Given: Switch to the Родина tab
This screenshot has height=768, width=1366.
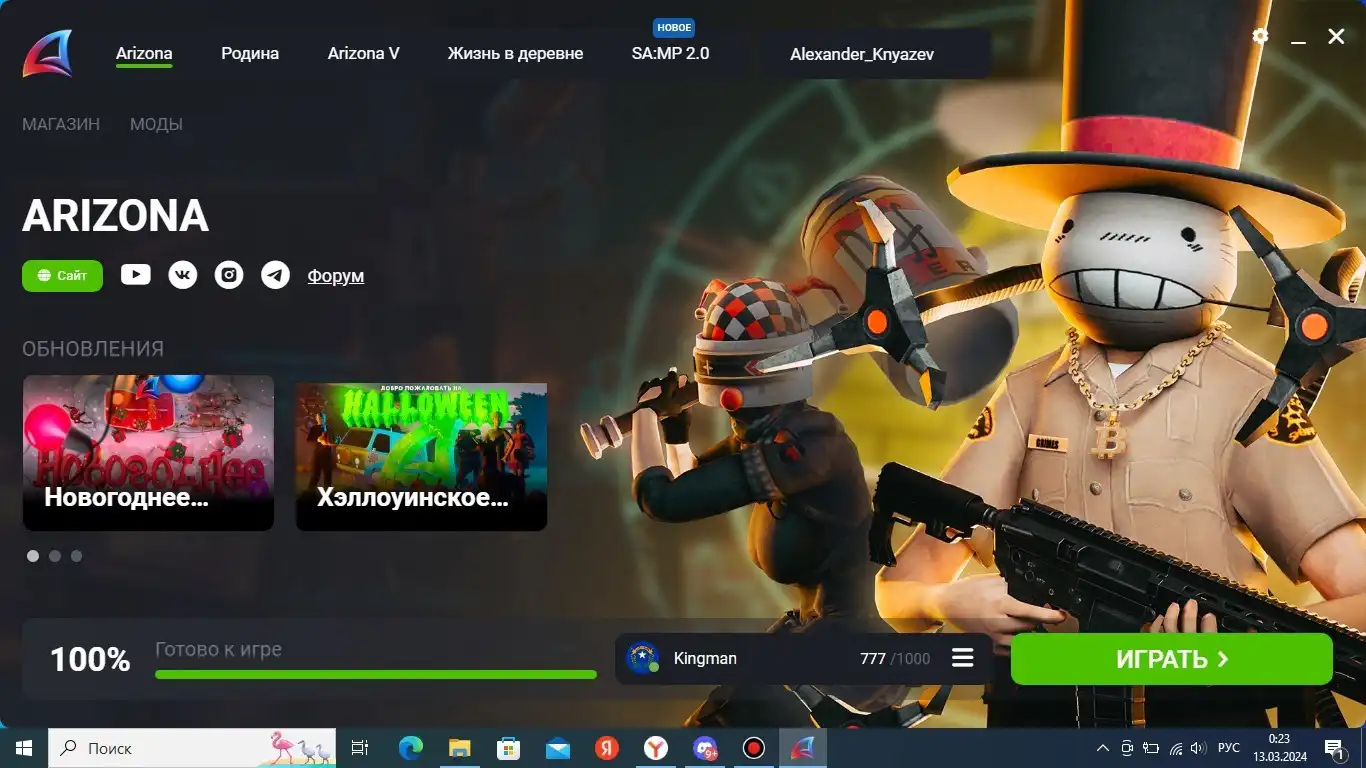Looking at the screenshot, I should pos(250,54).
